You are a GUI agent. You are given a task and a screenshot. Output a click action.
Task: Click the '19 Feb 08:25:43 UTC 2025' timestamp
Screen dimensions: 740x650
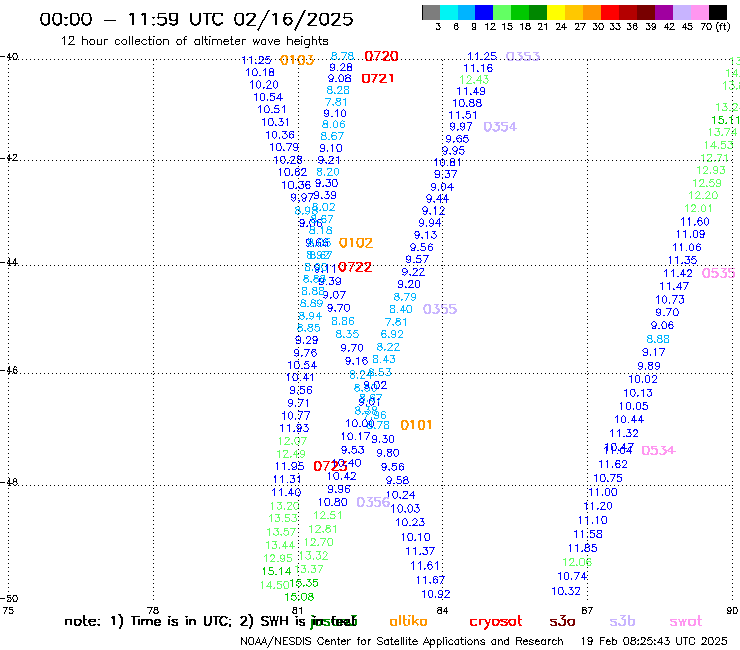[654, 641]
